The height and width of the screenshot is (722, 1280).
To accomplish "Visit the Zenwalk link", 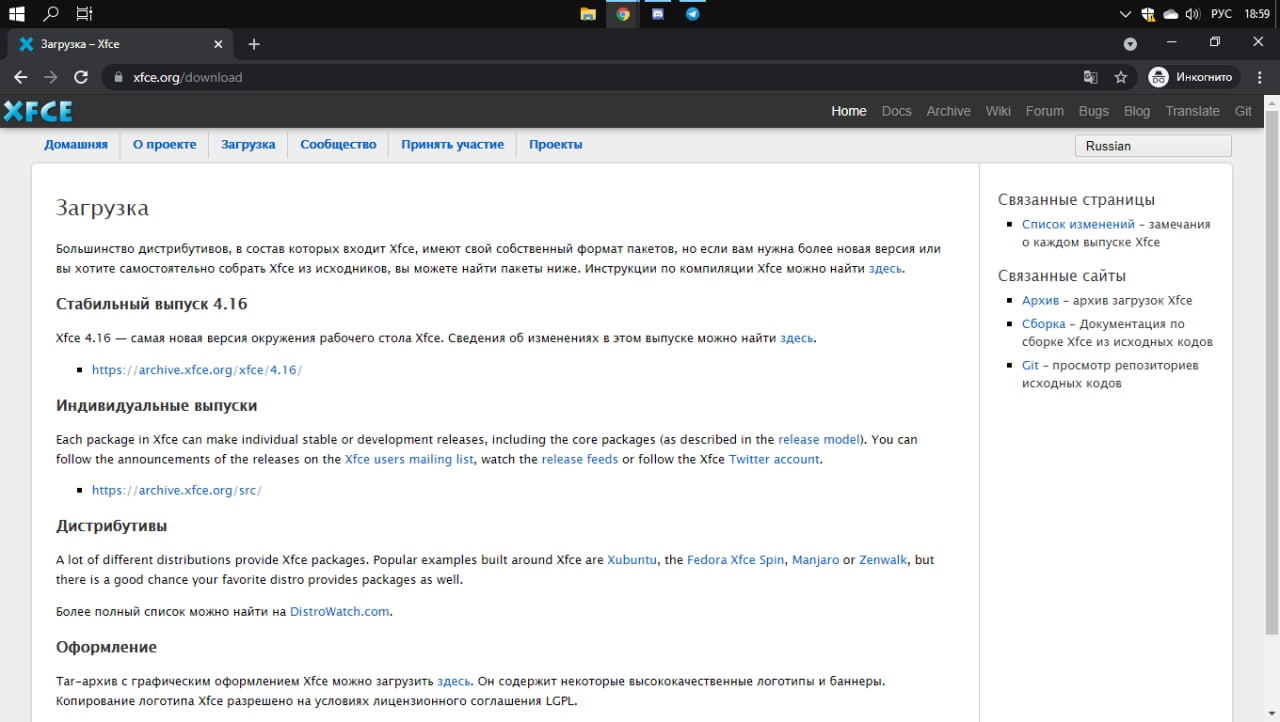I will (883, 560).
